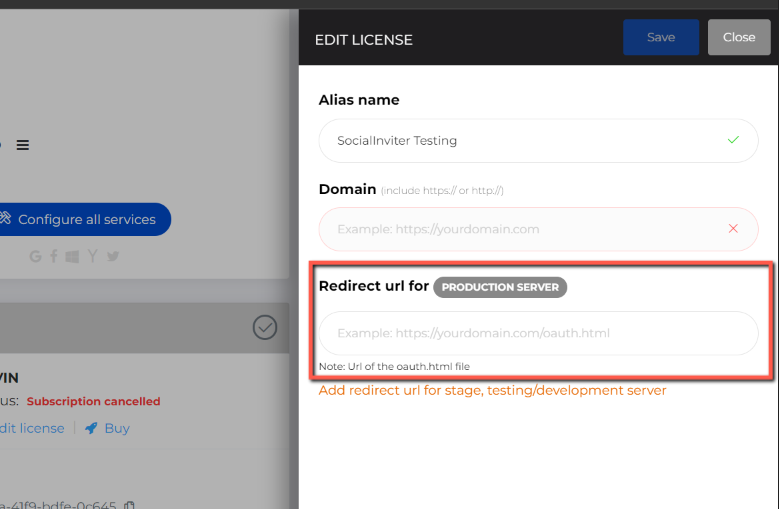This screenshot has width=779, height=509.
Task: Close the Edit License panel
Action: (739, 37)
